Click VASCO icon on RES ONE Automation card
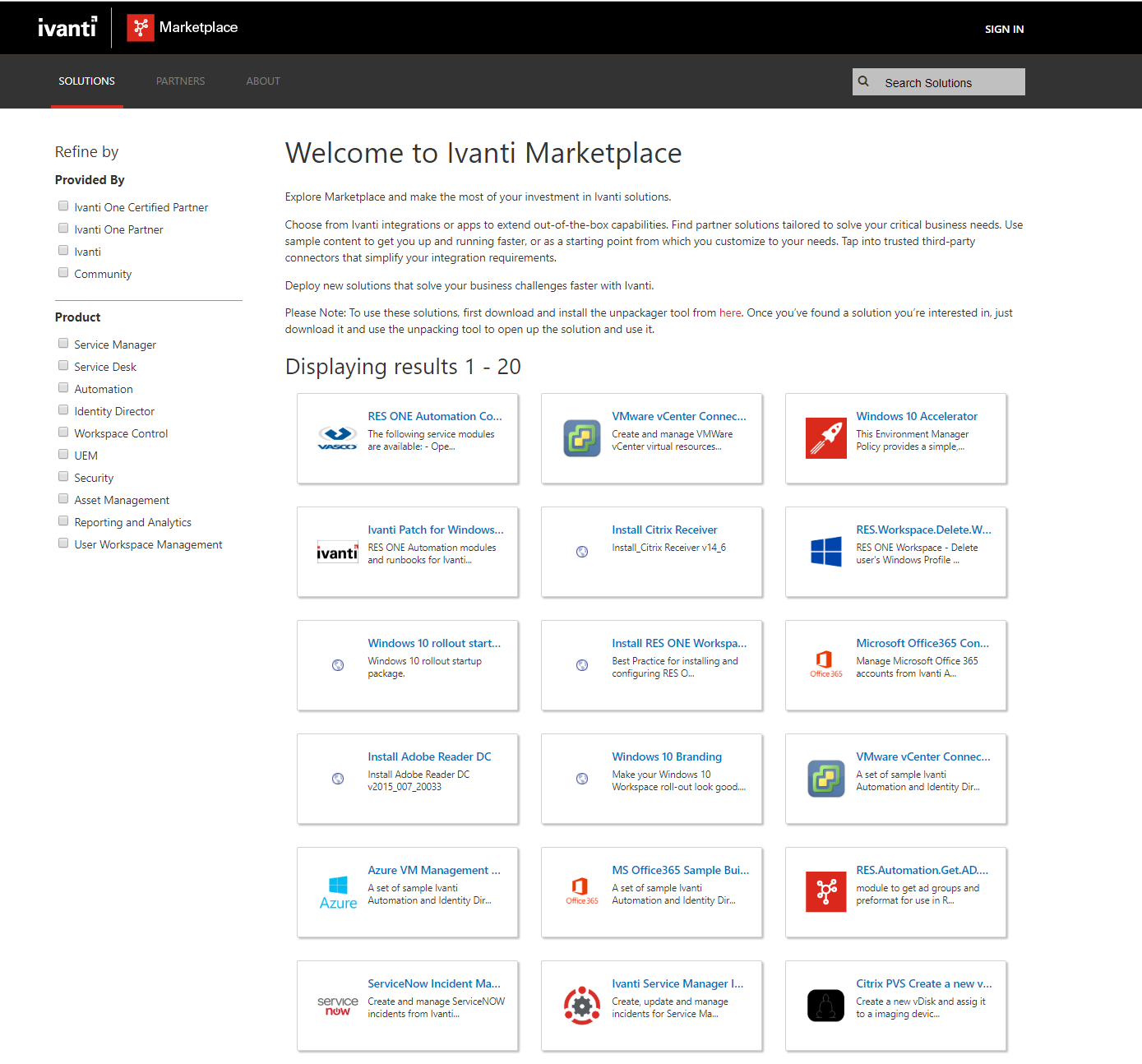 (x=337, y=438)
